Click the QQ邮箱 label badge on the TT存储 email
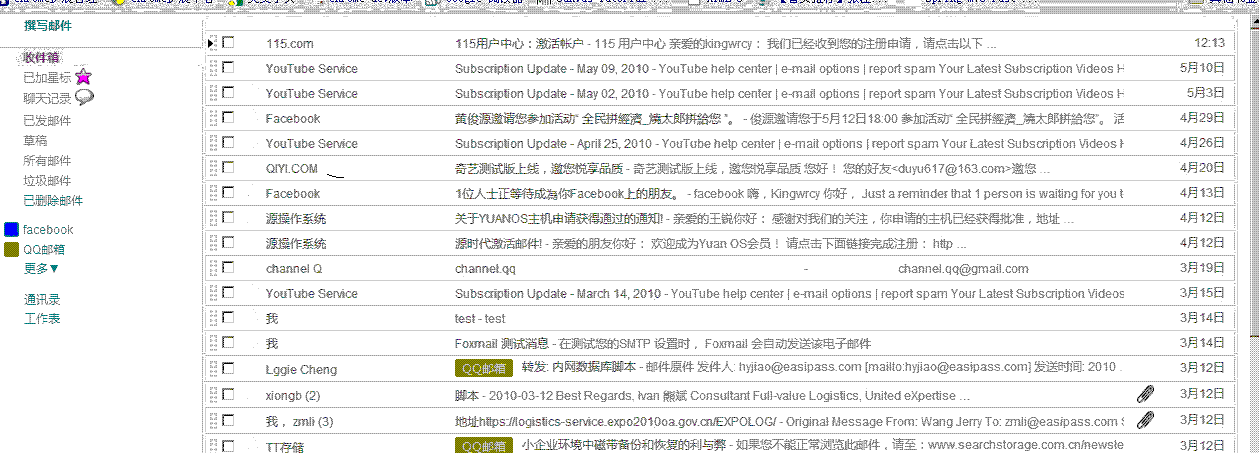 tap(484, 445)
